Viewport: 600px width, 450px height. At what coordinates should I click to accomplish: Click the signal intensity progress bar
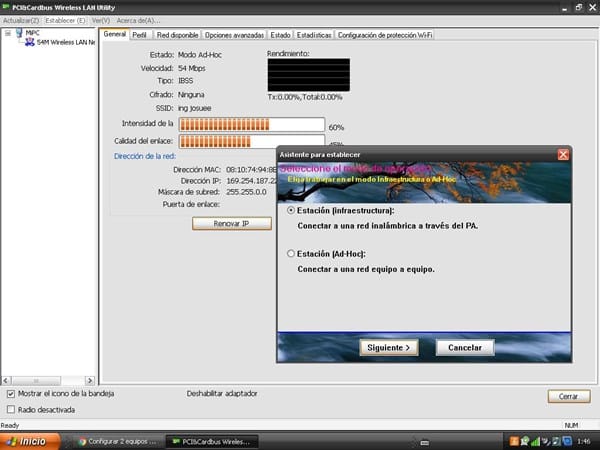[252, 125]
